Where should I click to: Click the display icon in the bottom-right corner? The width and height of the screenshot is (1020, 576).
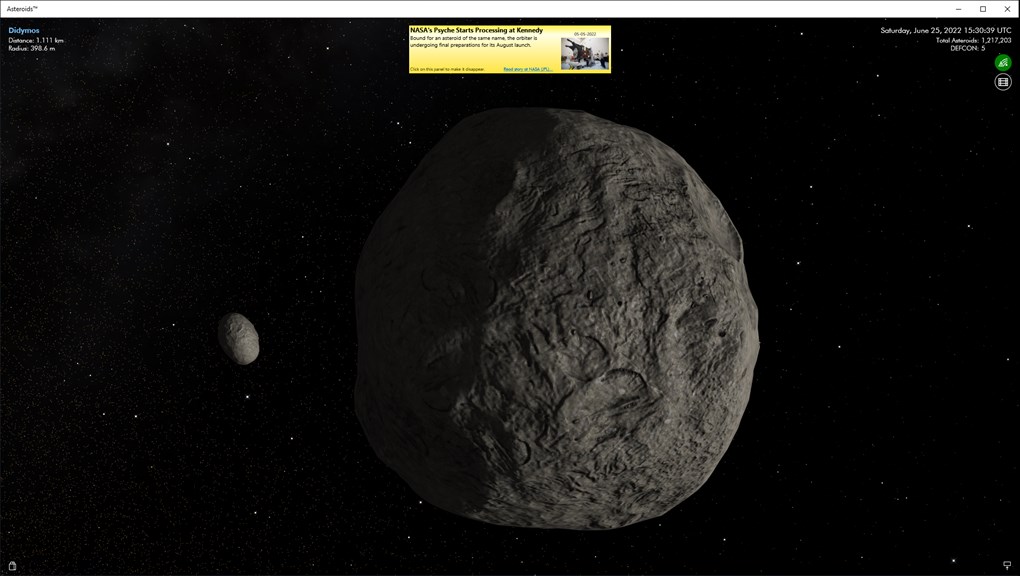pyautogui.click(x=1006, y=564)
